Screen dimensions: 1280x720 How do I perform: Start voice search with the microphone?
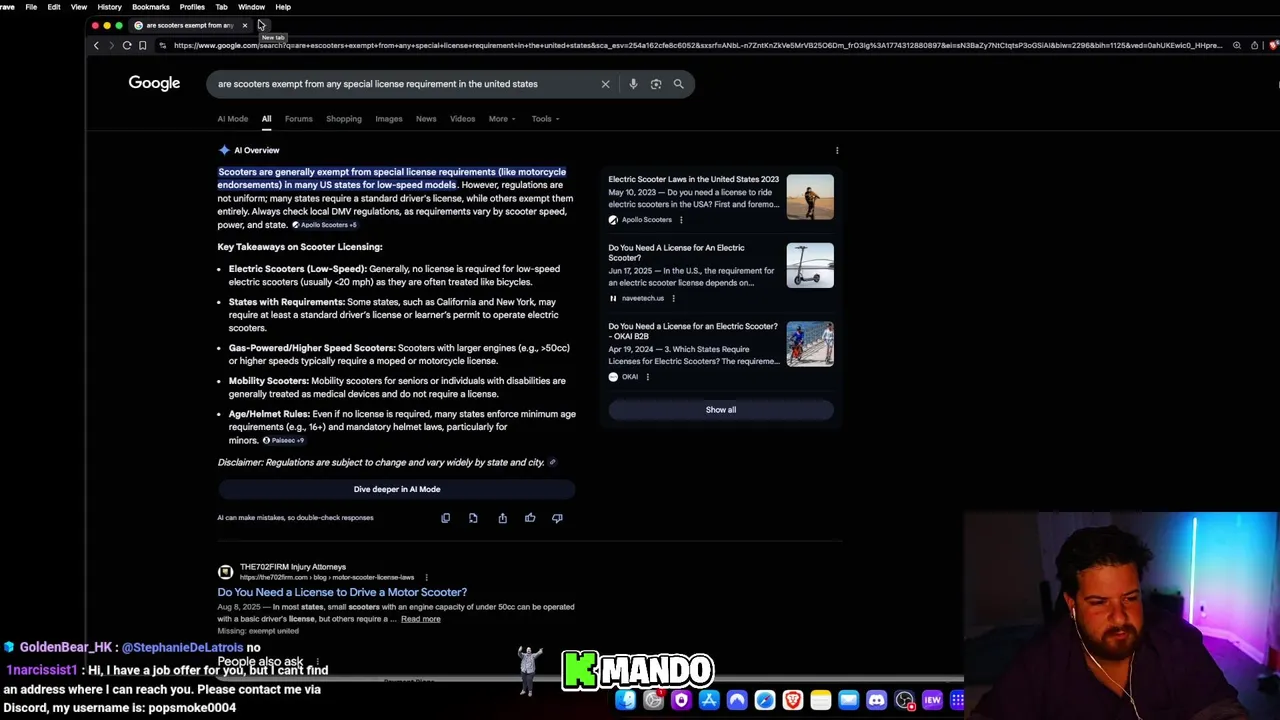pyautogui.click(x=633, y=84)
